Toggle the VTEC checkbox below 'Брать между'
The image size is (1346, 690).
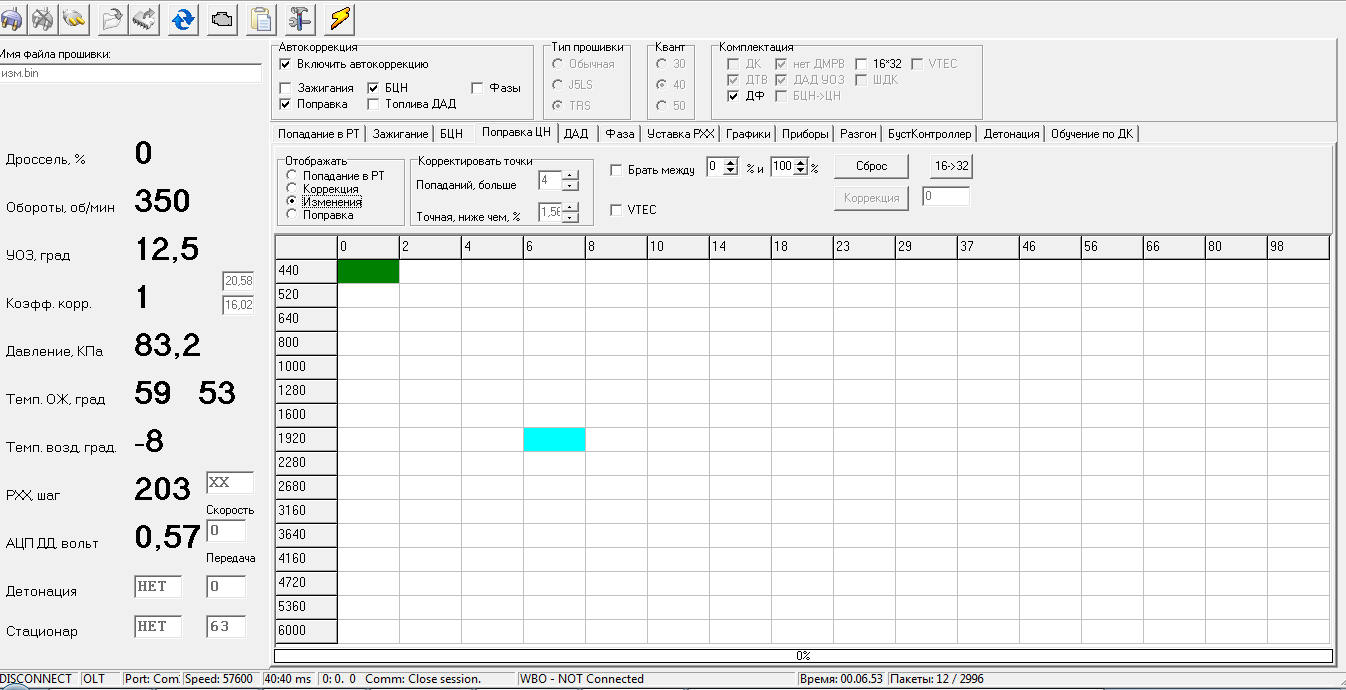616,210
